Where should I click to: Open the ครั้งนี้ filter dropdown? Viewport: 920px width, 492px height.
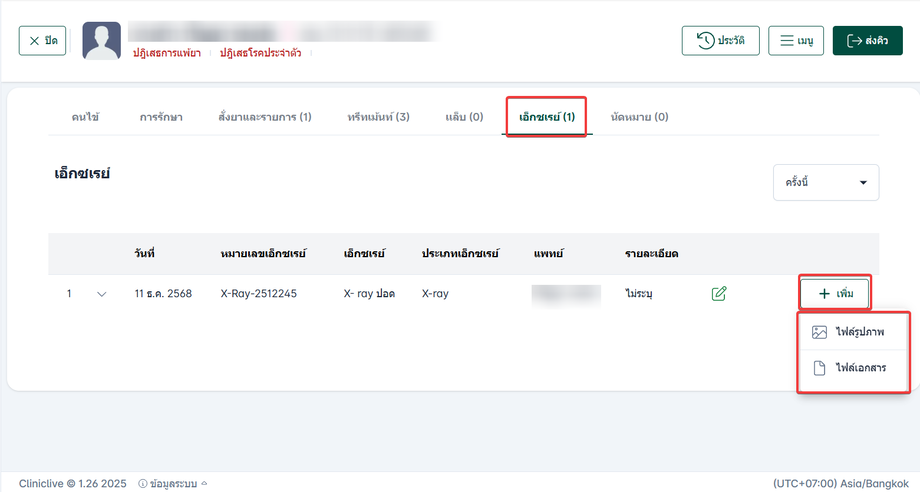pos(826,182)
